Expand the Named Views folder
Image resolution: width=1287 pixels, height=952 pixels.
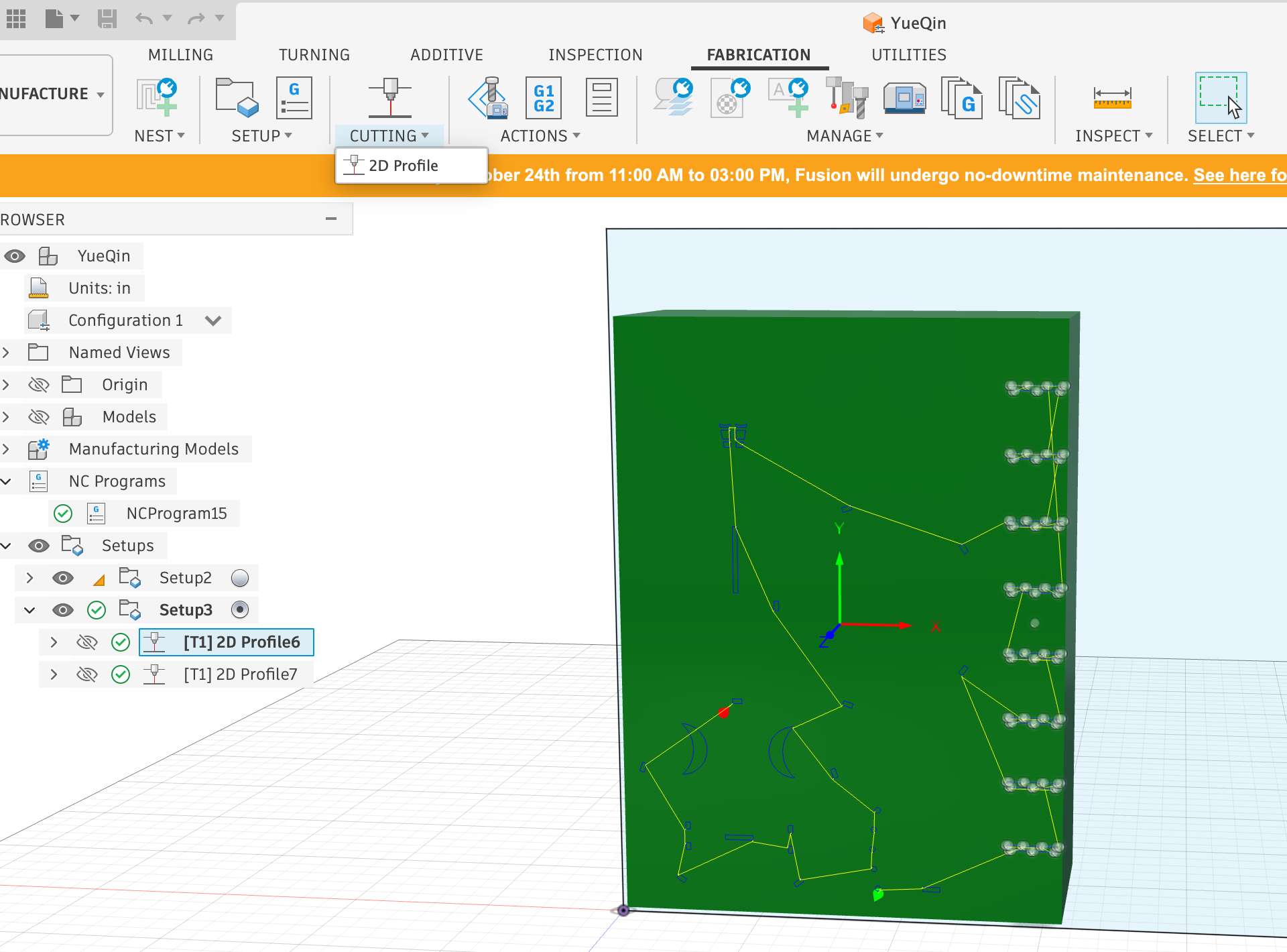[x=6, y=353]
